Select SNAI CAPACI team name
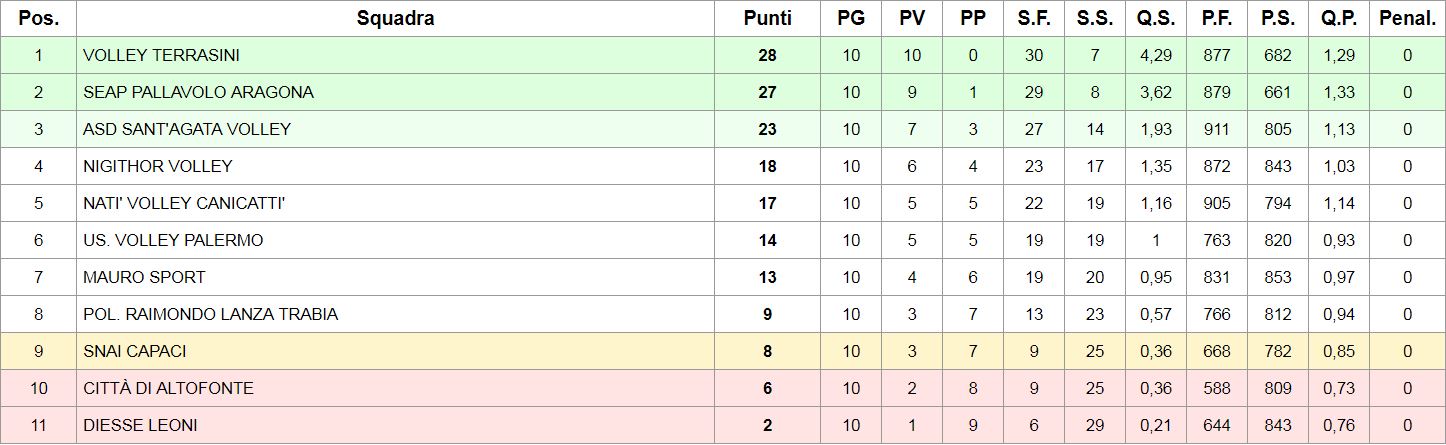 tap(135, 351)
